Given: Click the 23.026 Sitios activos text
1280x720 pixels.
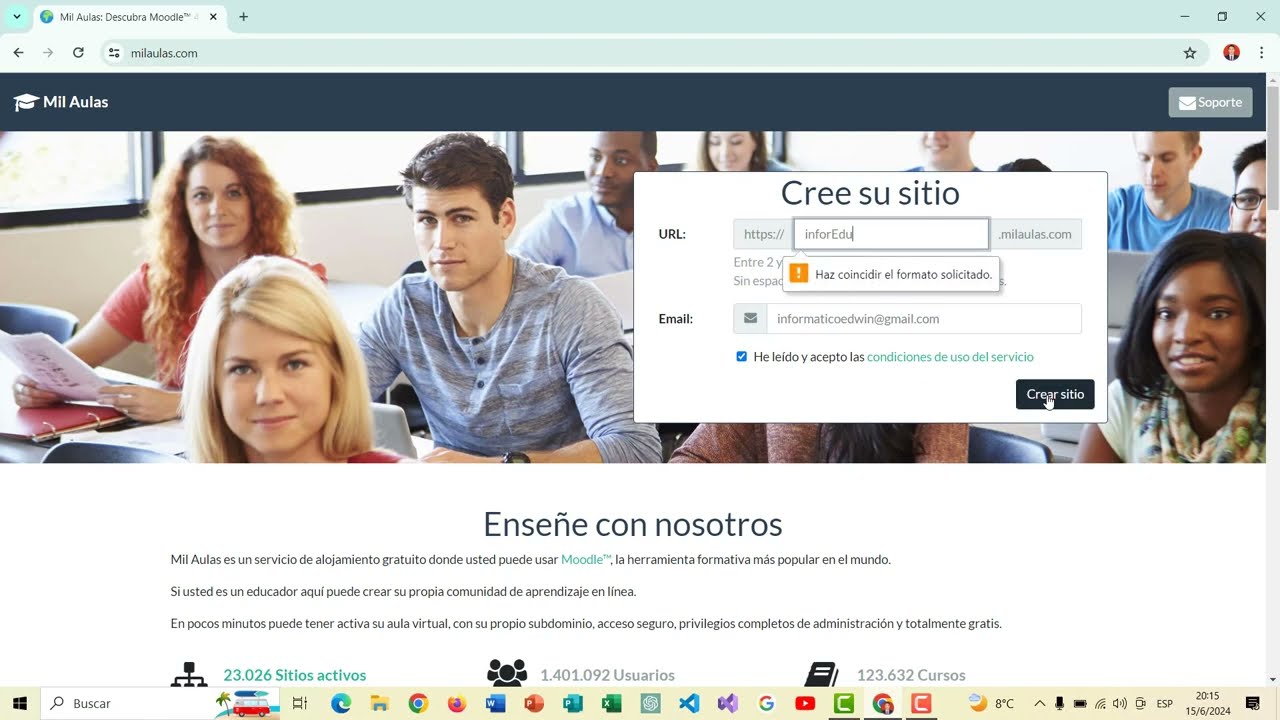Looking at the screenshot, I should point(295,675).
